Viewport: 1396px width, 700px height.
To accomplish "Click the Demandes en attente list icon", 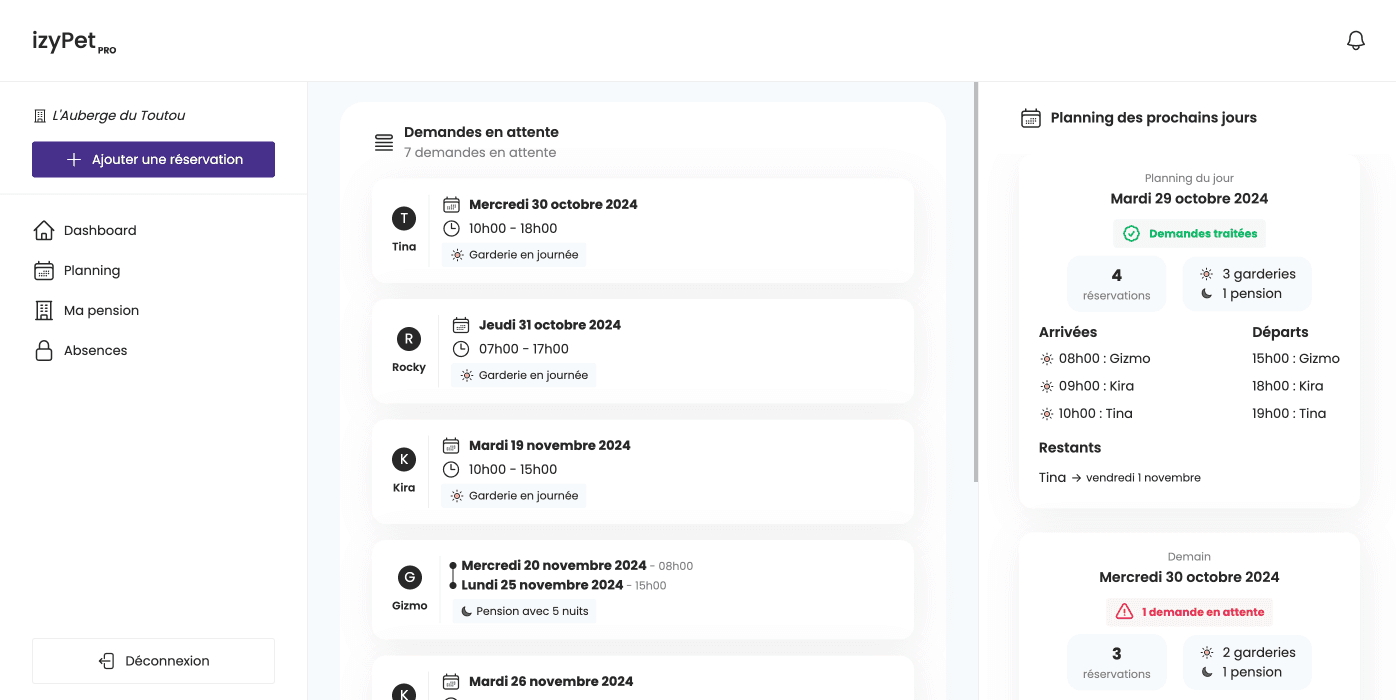I will point(384,142).
